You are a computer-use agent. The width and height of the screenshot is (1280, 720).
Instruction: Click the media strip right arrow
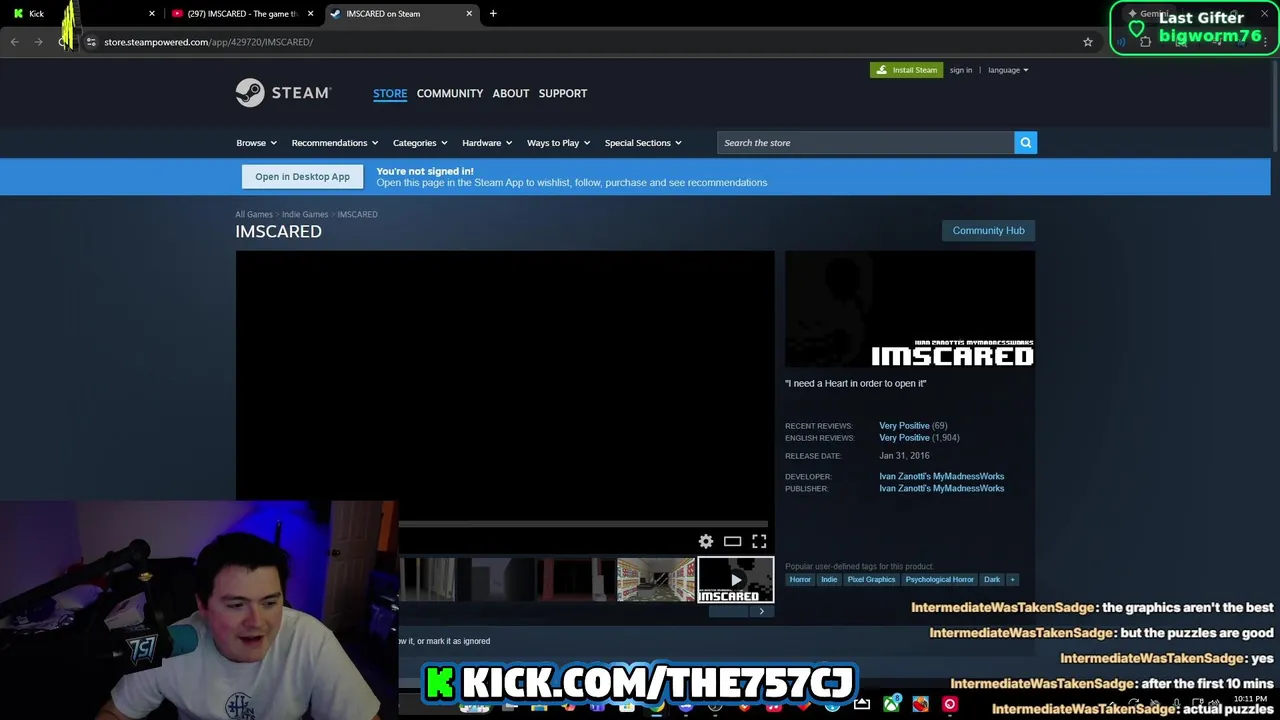pos(761,611)
